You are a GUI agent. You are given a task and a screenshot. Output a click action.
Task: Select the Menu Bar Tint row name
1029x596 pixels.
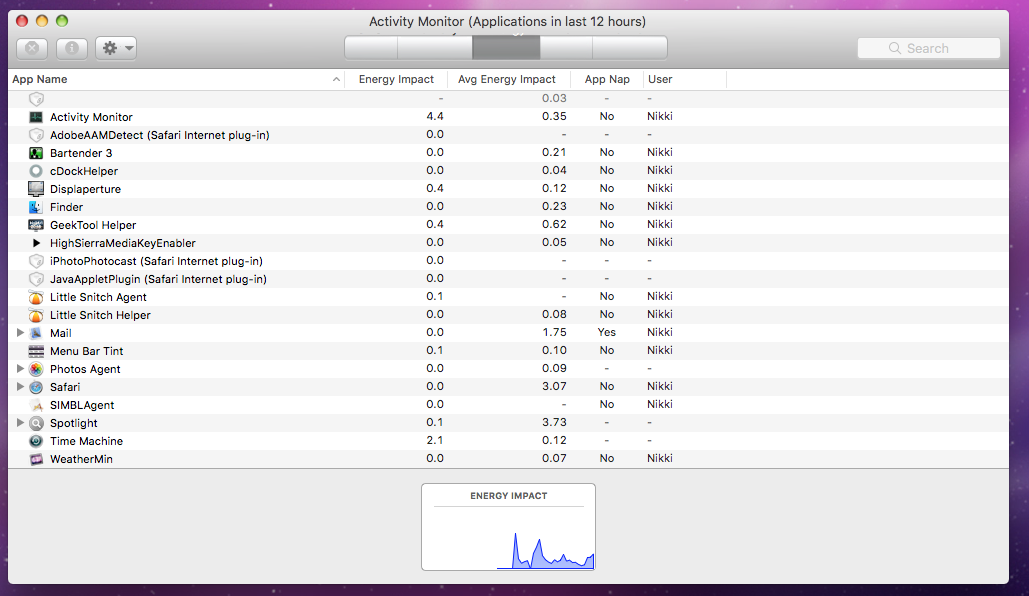[87, 351]
